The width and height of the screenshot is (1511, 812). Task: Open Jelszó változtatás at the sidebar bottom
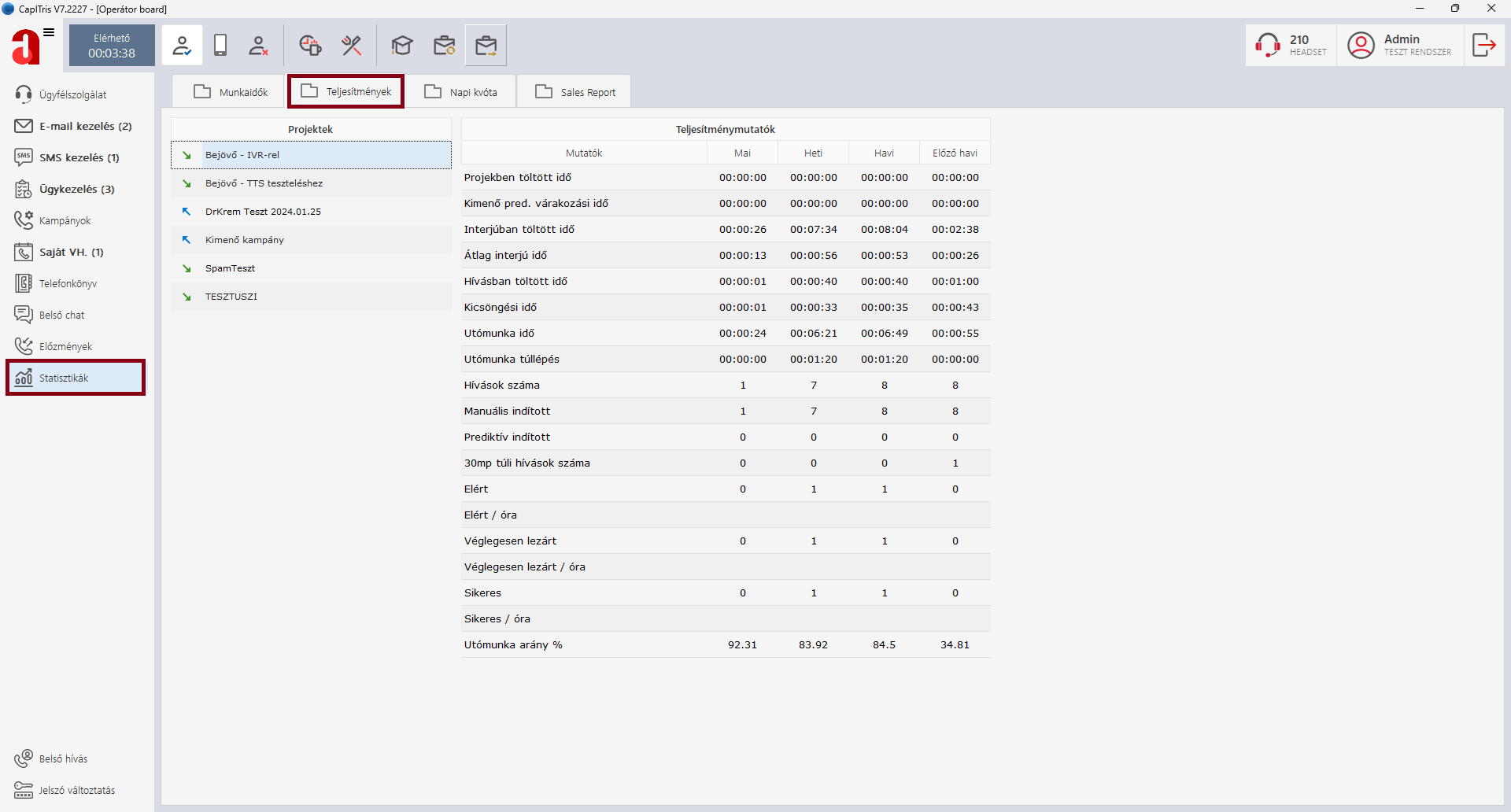tap(76, 790)
